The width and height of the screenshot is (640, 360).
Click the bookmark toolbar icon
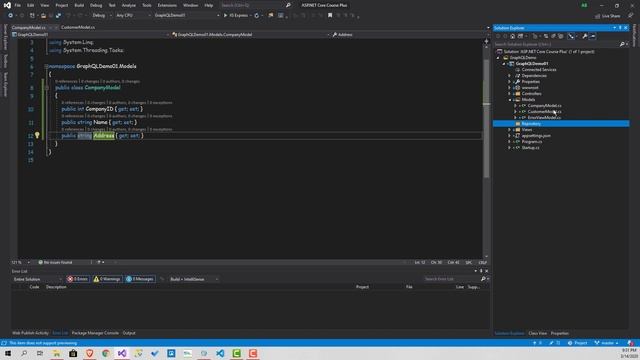pyautogui.click(x=330, y=16)
